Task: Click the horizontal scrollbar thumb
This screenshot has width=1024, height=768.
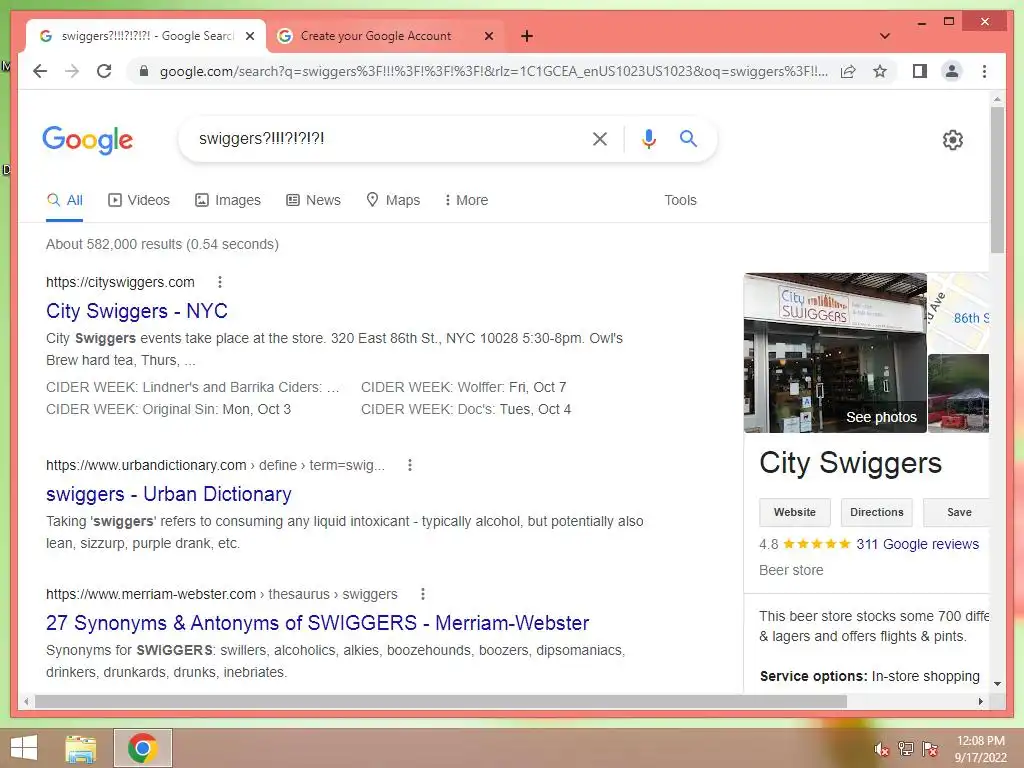Action: [x=441, y=701]
